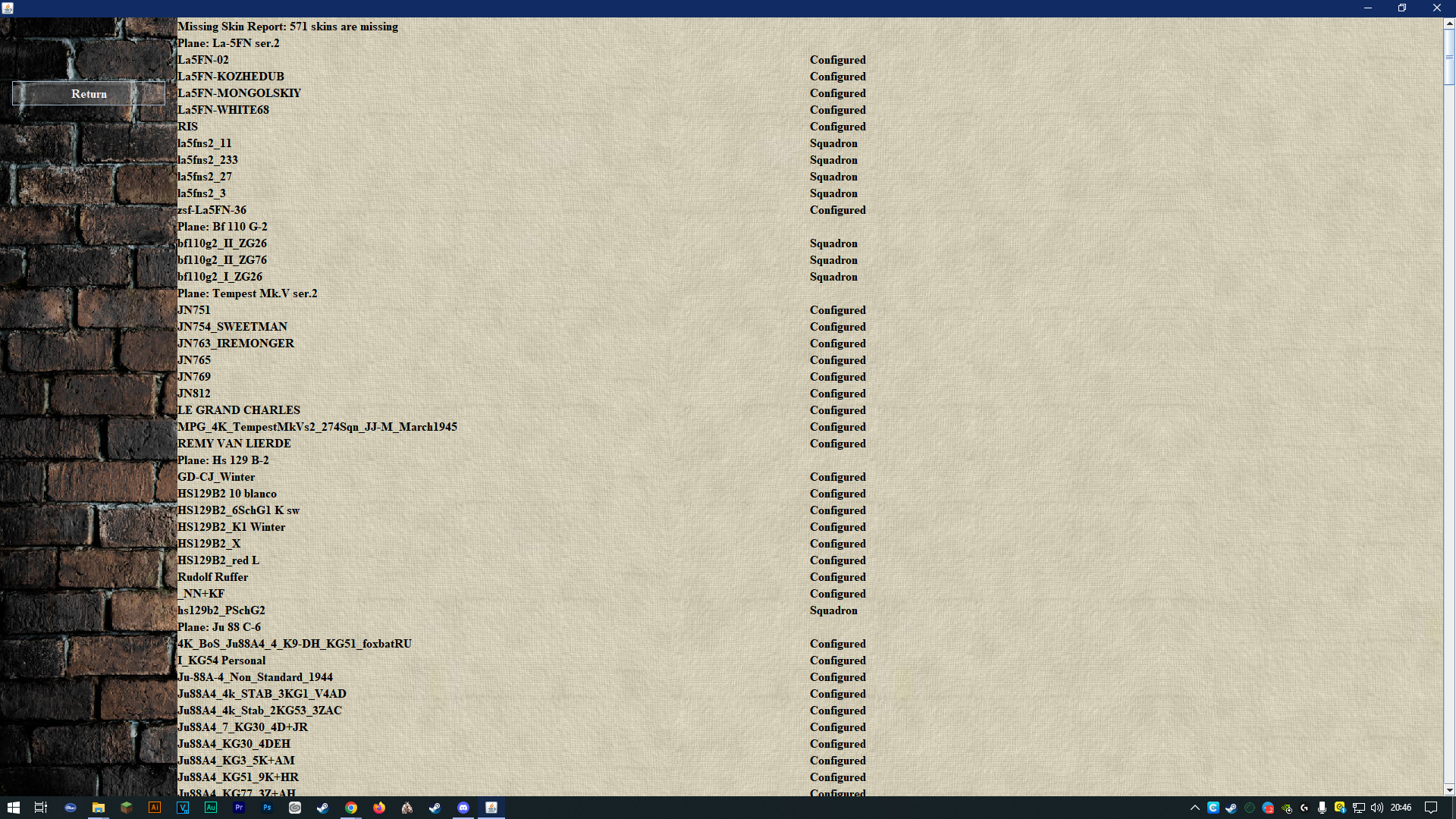Viewport: 1456px width, 819px height.
Task: Select the 'I_KG54 Personal' skin entry
Action: point(221,661)
